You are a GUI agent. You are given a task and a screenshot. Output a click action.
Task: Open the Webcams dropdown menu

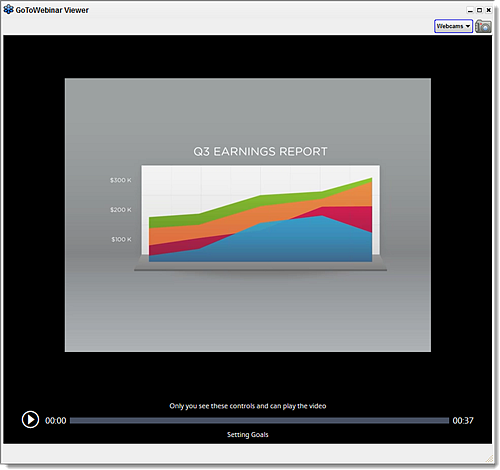[x=453, y=26]
